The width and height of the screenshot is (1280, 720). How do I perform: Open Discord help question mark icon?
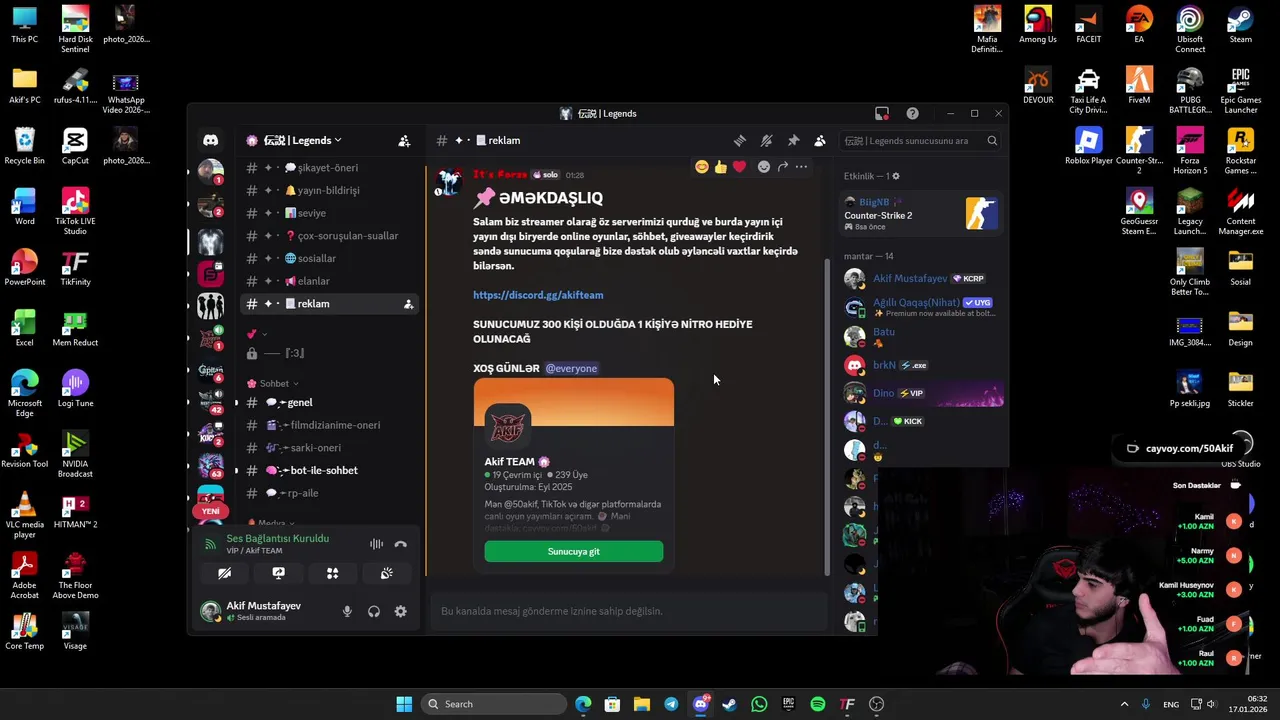pyautogui.click(x=912, y=113)
